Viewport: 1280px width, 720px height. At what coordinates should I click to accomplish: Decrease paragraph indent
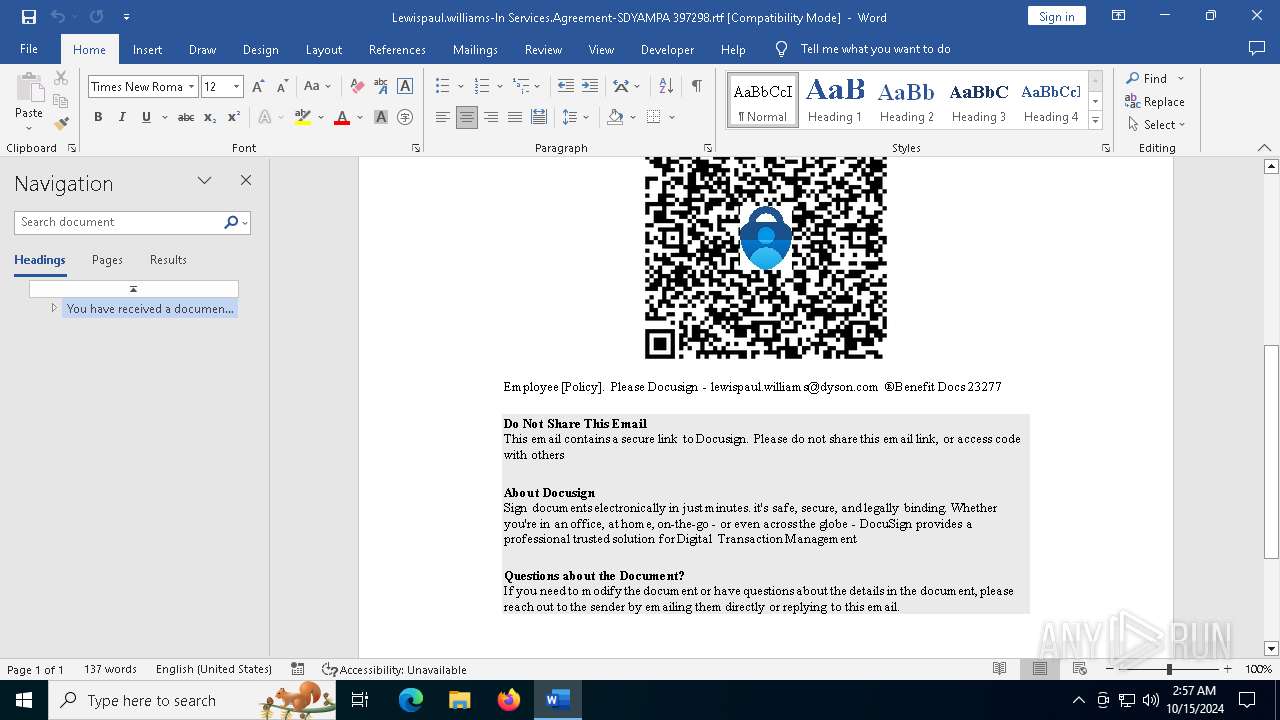(x=566, y=87)
